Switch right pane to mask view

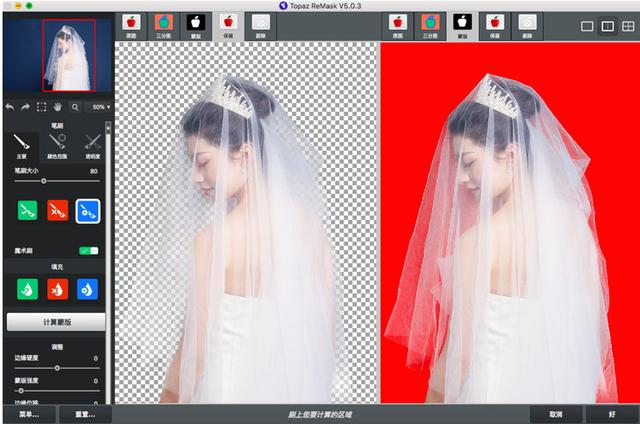pyautogui.click(x=462, y=26)
